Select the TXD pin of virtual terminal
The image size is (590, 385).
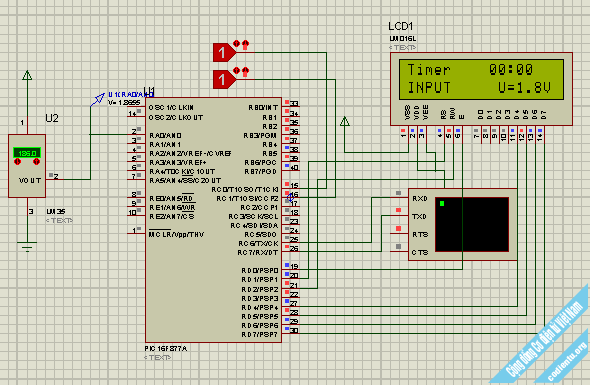pos(419,216)
